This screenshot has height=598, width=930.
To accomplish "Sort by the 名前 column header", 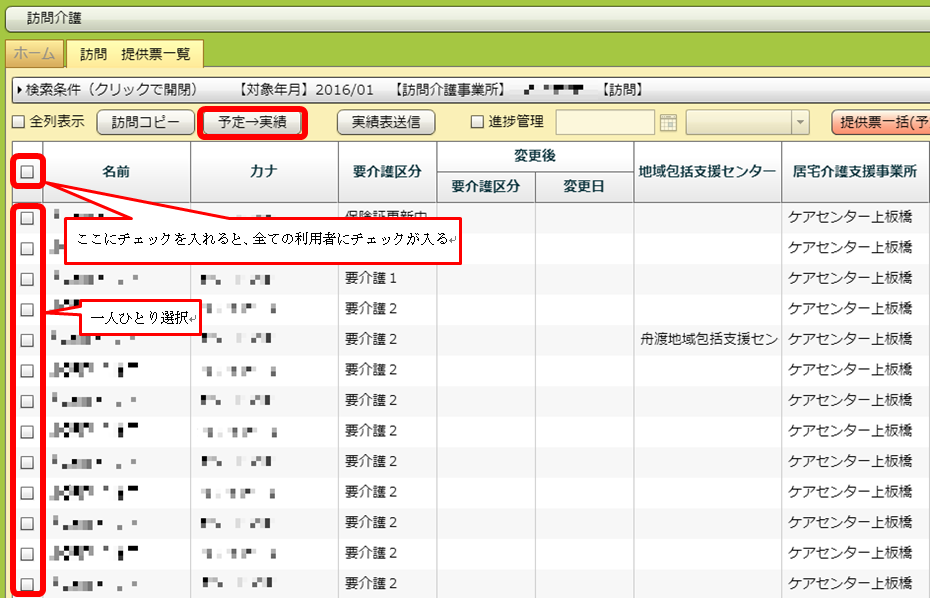I will (116, 172).
